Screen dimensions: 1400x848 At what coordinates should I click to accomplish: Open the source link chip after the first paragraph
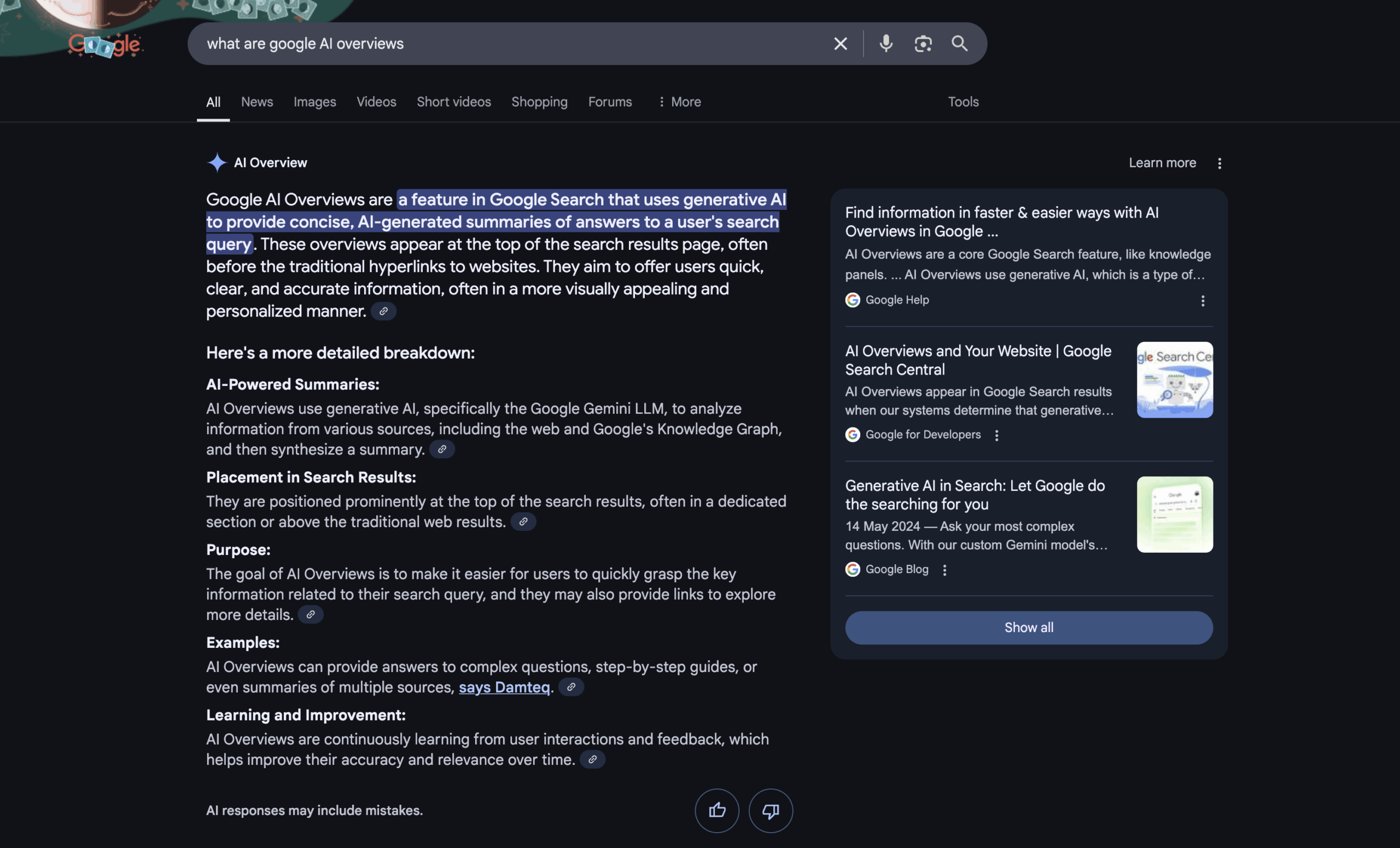[383, 311]
